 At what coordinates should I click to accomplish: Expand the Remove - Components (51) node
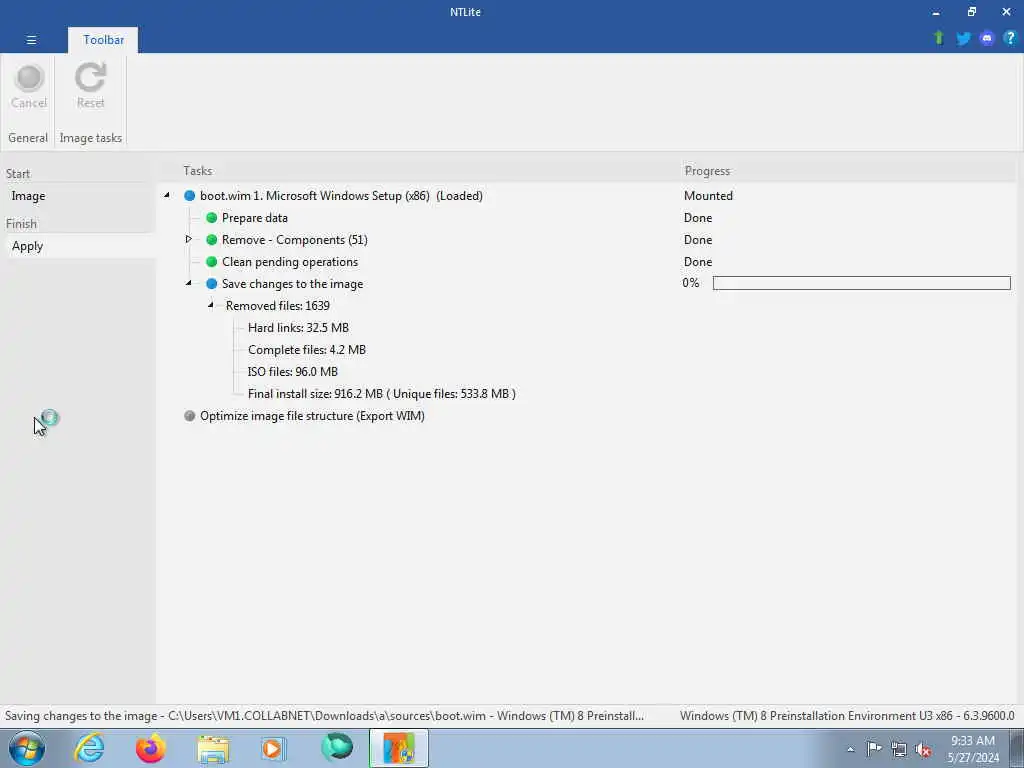(x=189, y=239)
